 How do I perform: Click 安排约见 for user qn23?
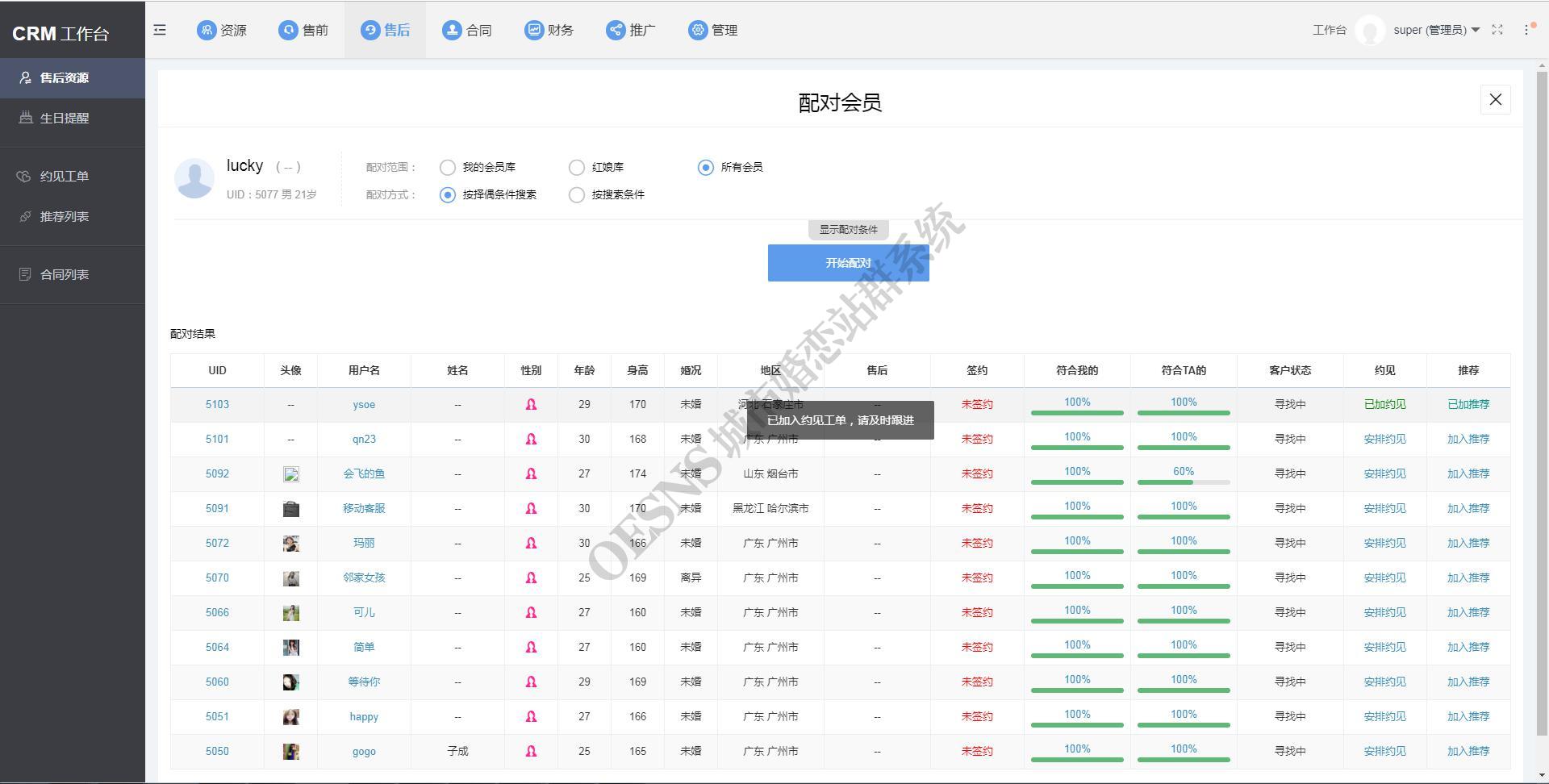(x=1384, y=440)
